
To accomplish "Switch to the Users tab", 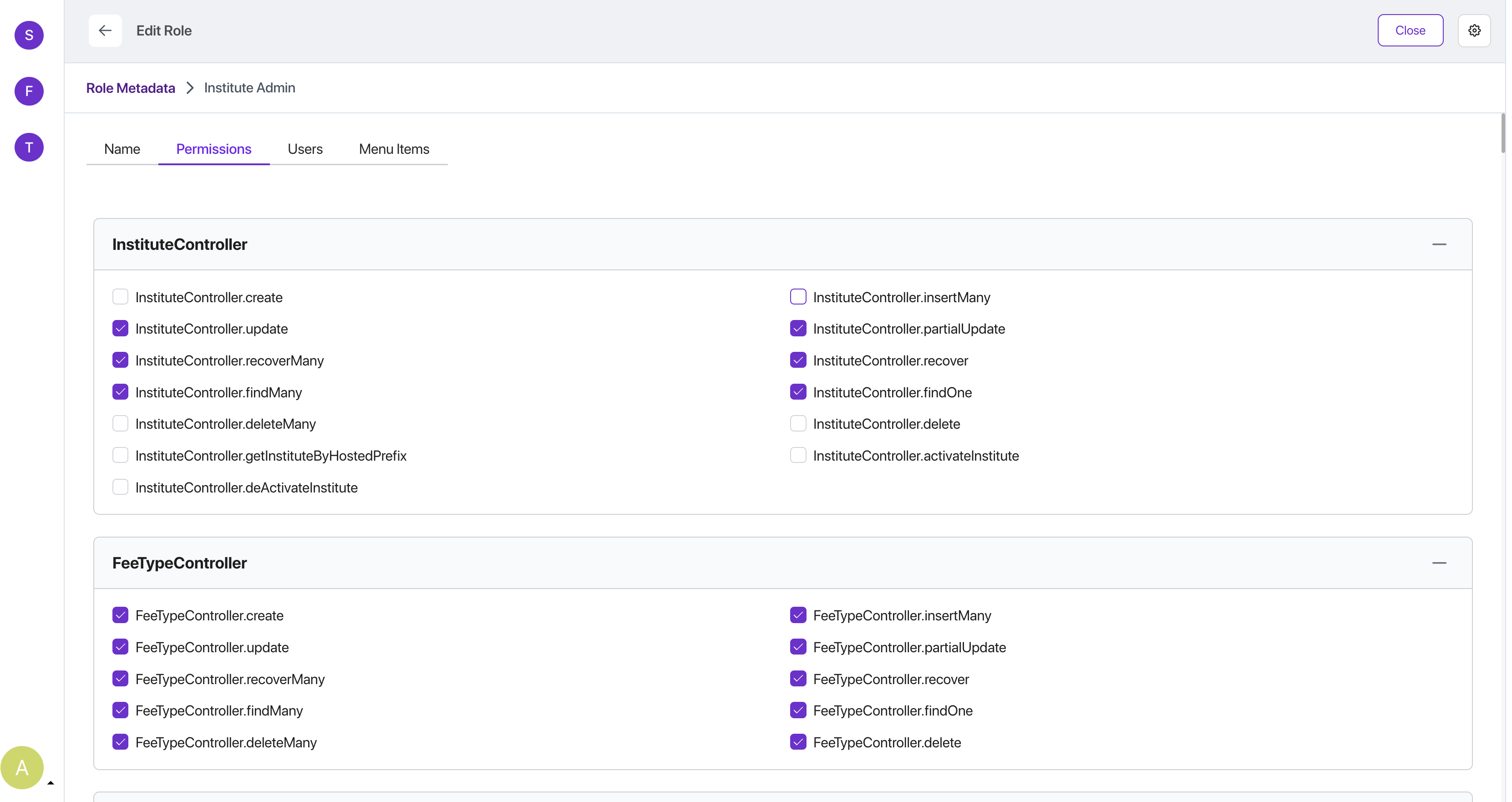I will [304, 149].
